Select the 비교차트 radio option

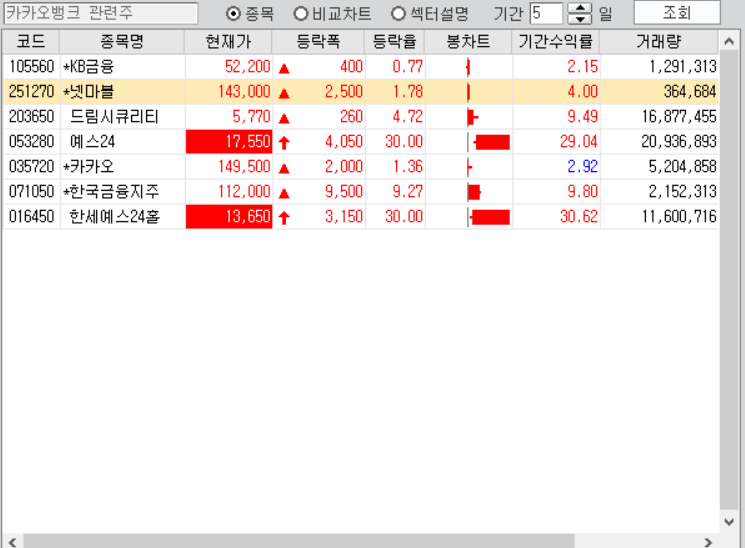301,13
